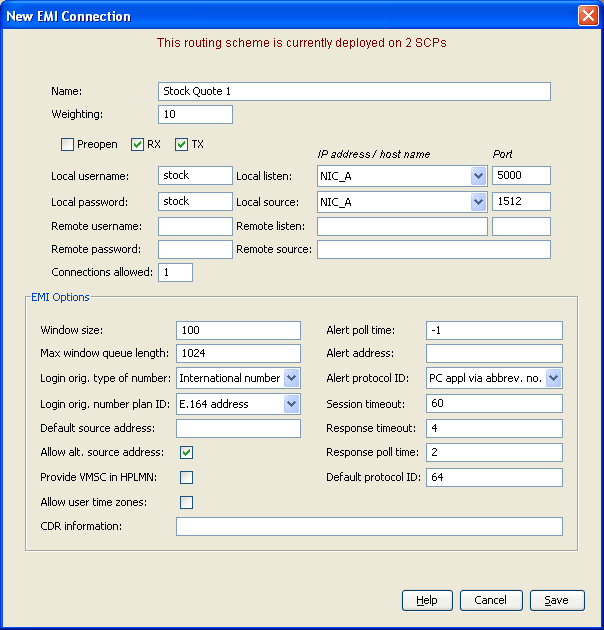Select the Remote source field
Image resolution: width=604 pixels, height=630 pixels.
coord(434,250)
